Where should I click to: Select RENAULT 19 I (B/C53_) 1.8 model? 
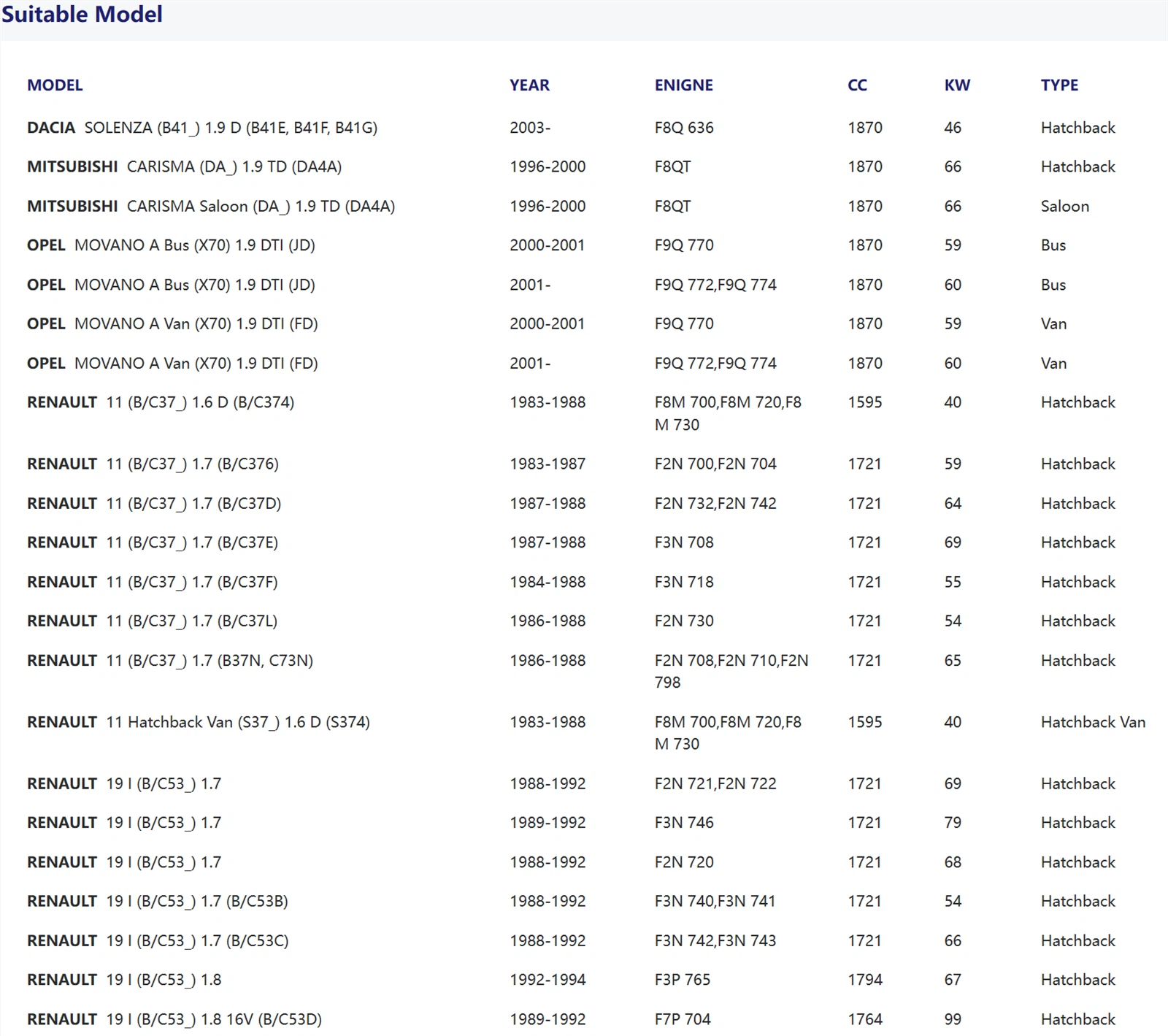pyautogui.click(x=124, y=980)
